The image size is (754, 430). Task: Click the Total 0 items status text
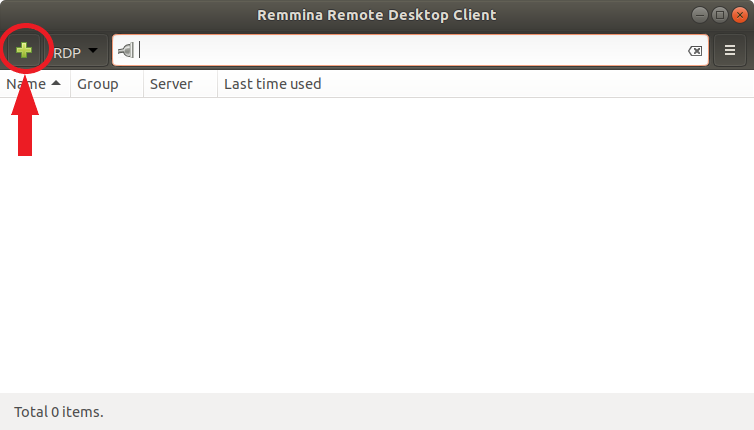[59, 412]
